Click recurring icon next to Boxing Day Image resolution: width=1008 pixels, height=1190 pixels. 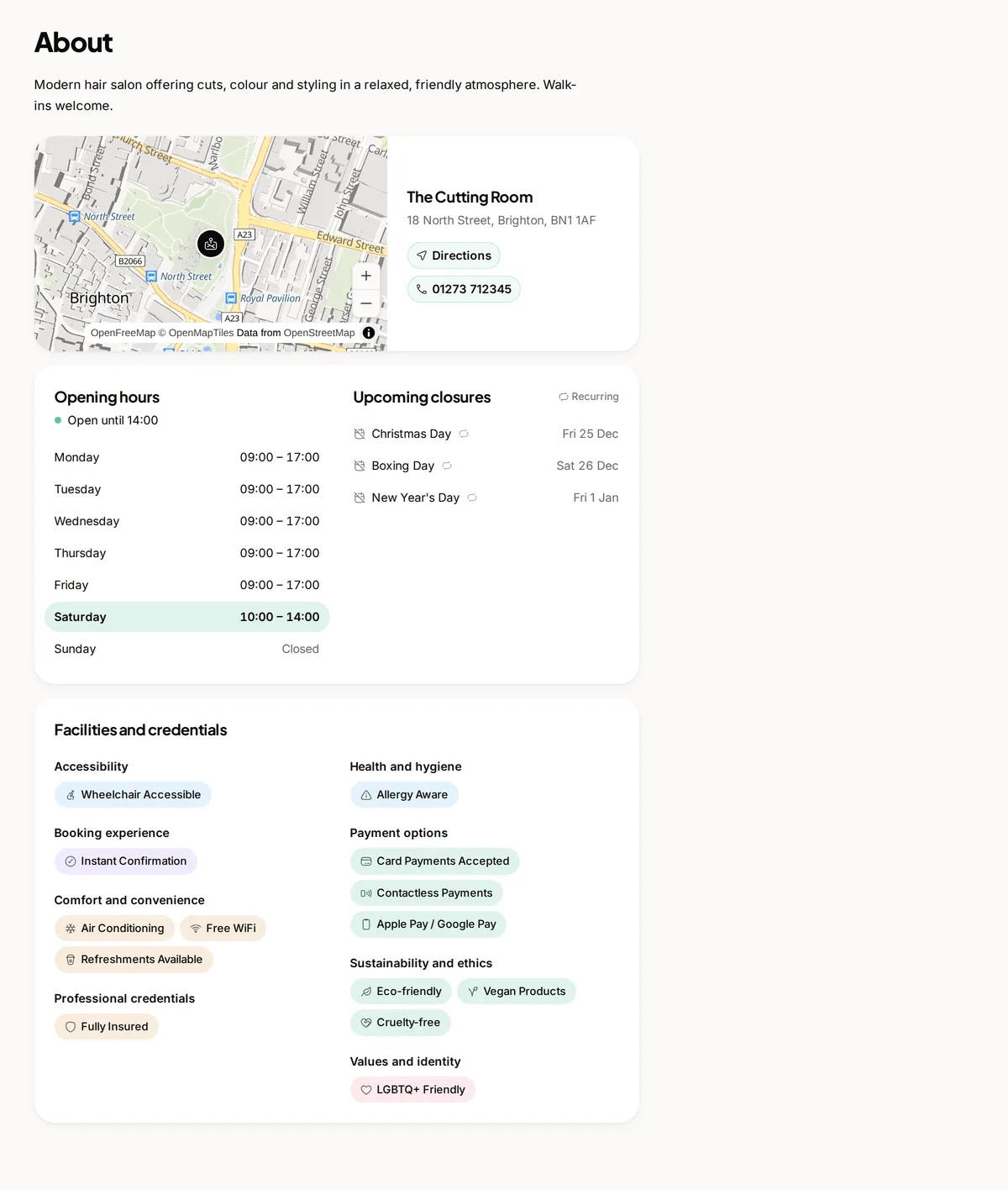tap(447, 466)
